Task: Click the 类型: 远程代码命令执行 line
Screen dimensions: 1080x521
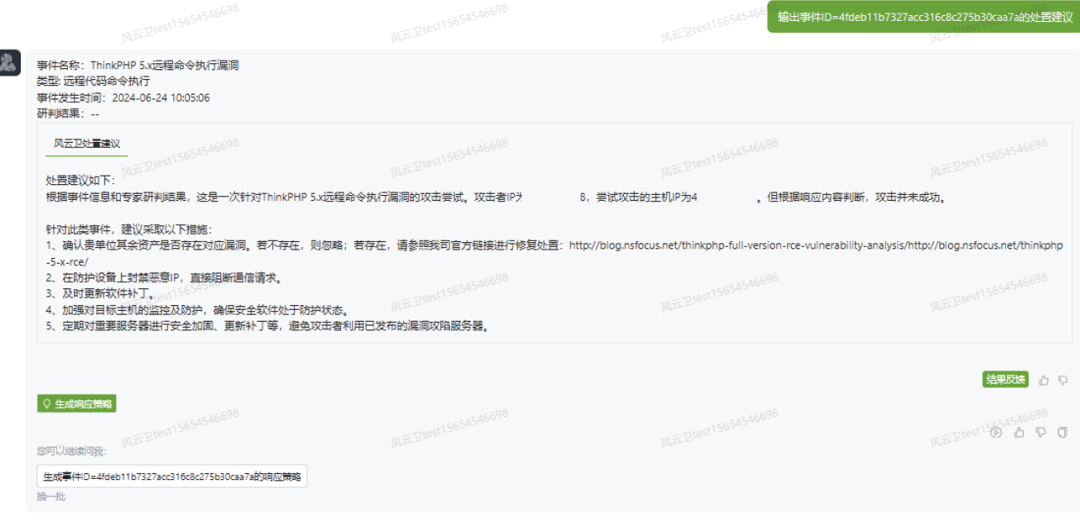Action: point(93,81)
